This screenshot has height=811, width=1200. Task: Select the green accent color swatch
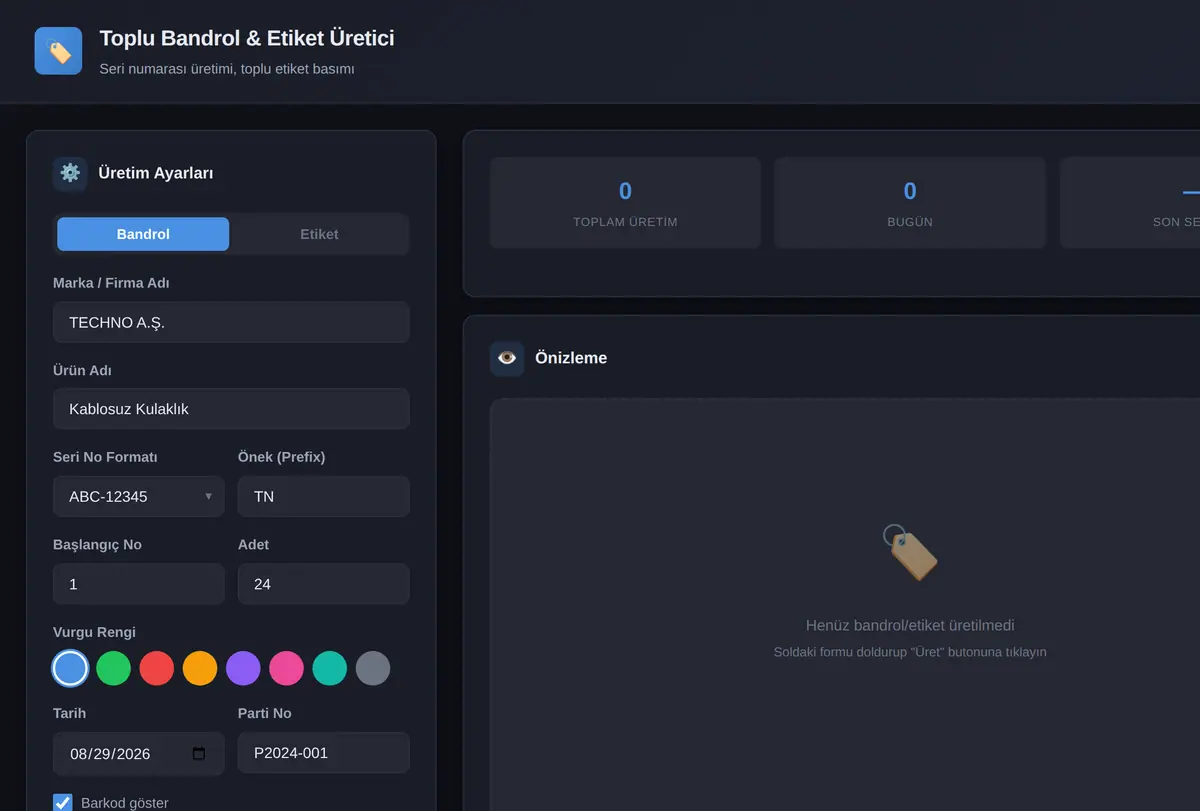click(113, 668)
